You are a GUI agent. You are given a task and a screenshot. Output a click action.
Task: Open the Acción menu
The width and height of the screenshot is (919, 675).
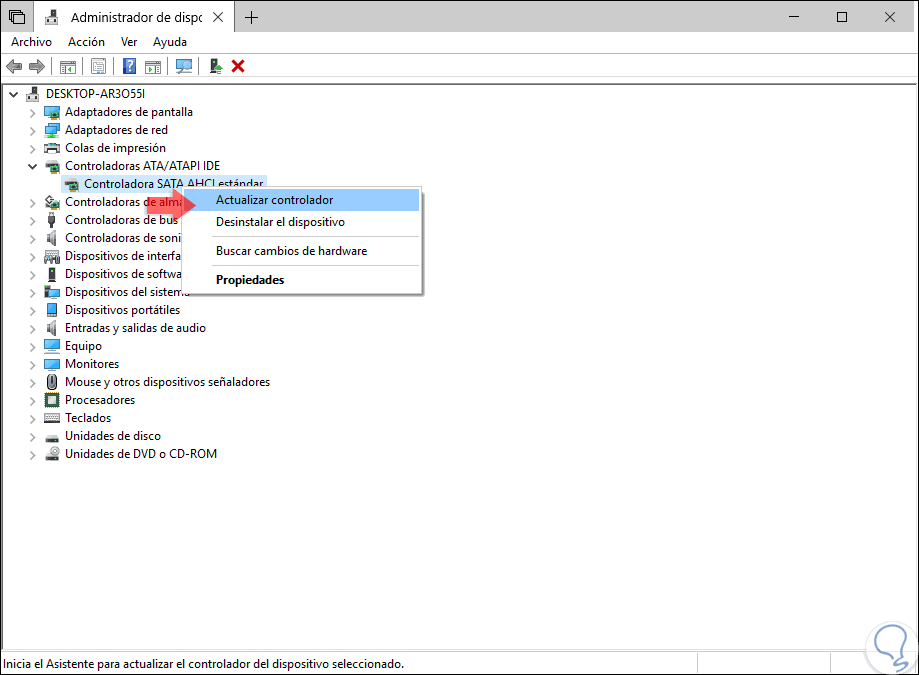86,42
